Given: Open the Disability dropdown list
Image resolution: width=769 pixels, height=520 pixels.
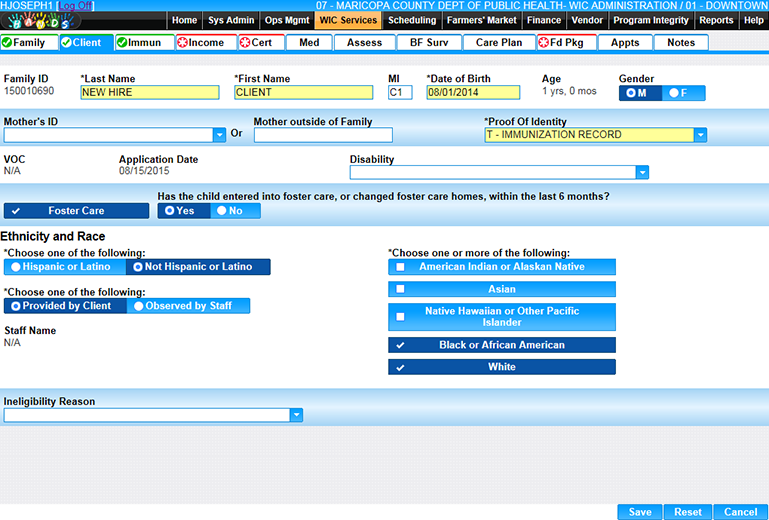Looking at the screenshot, I should 642,173.
